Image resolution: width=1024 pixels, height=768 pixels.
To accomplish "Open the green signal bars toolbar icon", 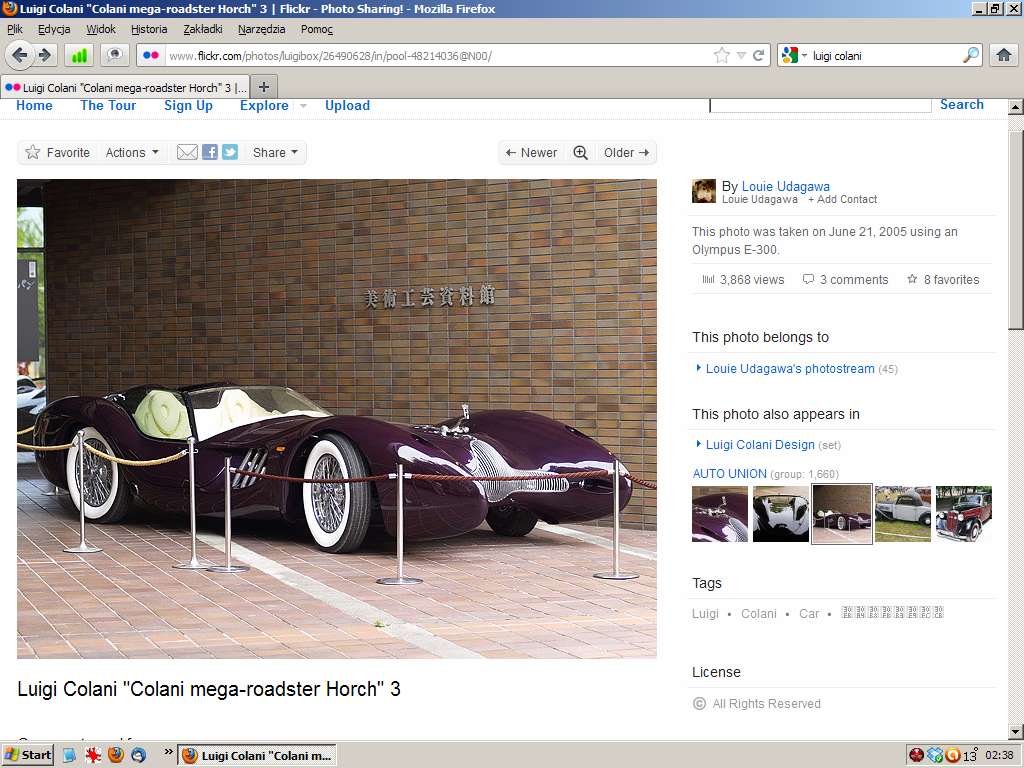I will pyautogui.click(x=80, y=56).
